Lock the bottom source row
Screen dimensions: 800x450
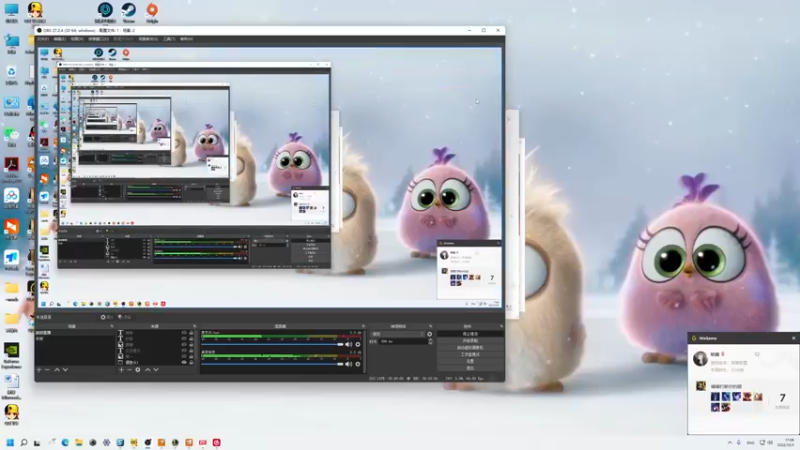point(191,362)
